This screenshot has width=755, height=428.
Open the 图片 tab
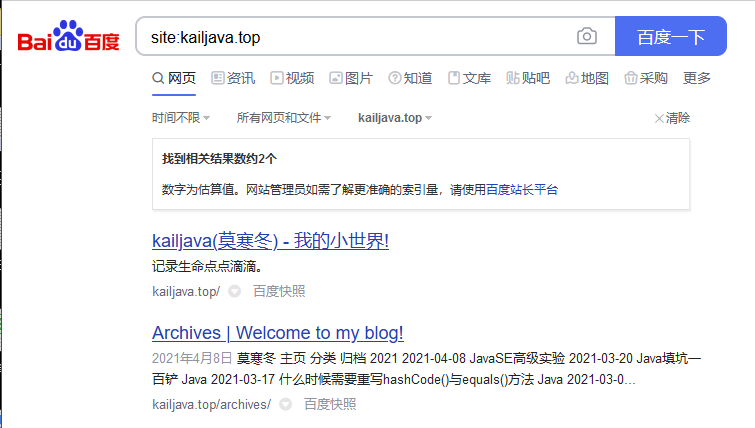pos(351,78)
